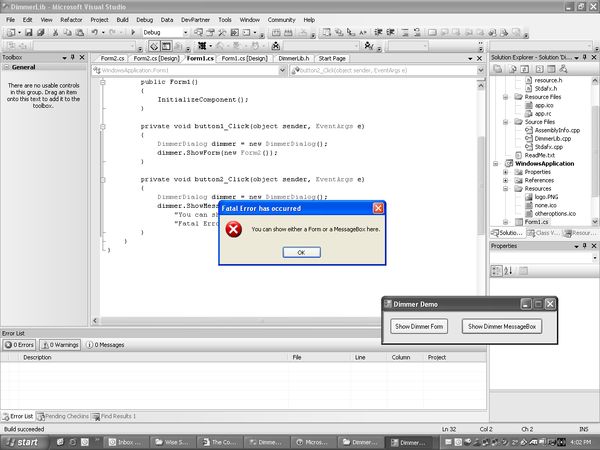Click the Save All toolbar icon
Screen dimensions: 600x450
(x=41, y=33)
